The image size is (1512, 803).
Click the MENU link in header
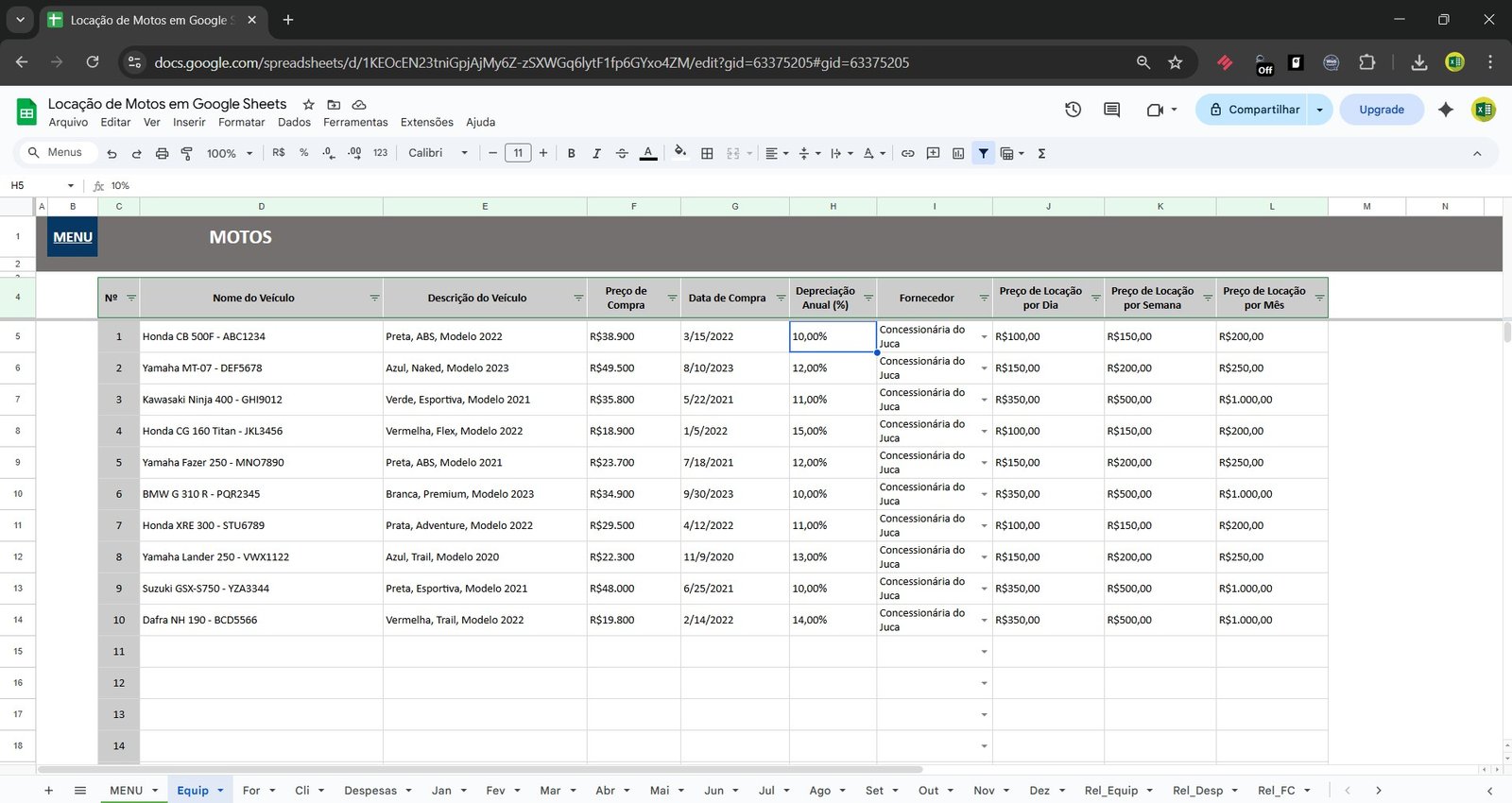(73, 237)
